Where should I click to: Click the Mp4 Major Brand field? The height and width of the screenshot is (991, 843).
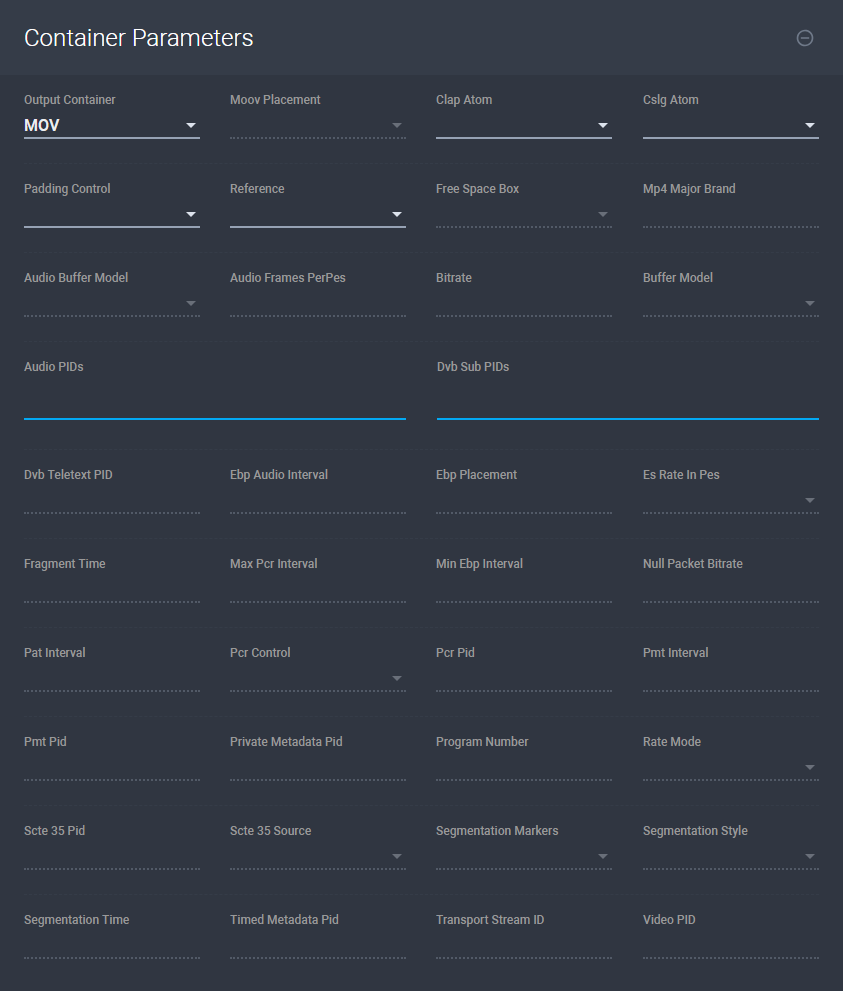730,215
